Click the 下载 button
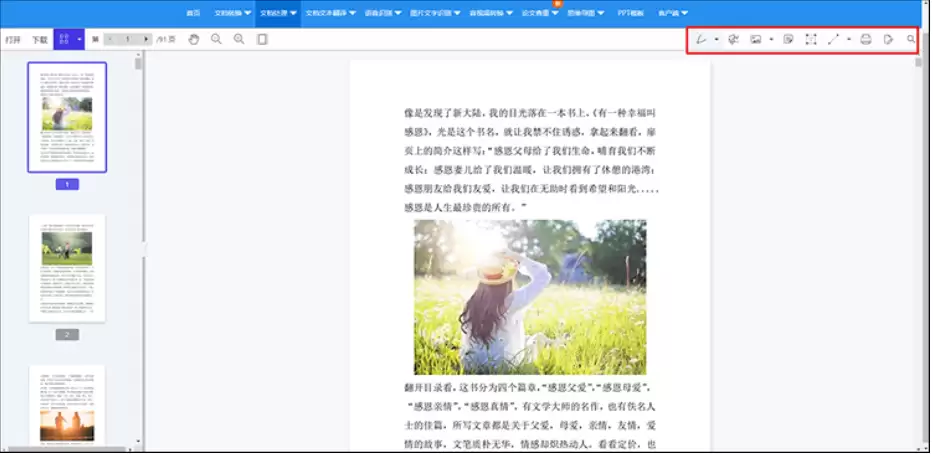The height and width of the screenshot is (454, 933). tap(39, 40)
